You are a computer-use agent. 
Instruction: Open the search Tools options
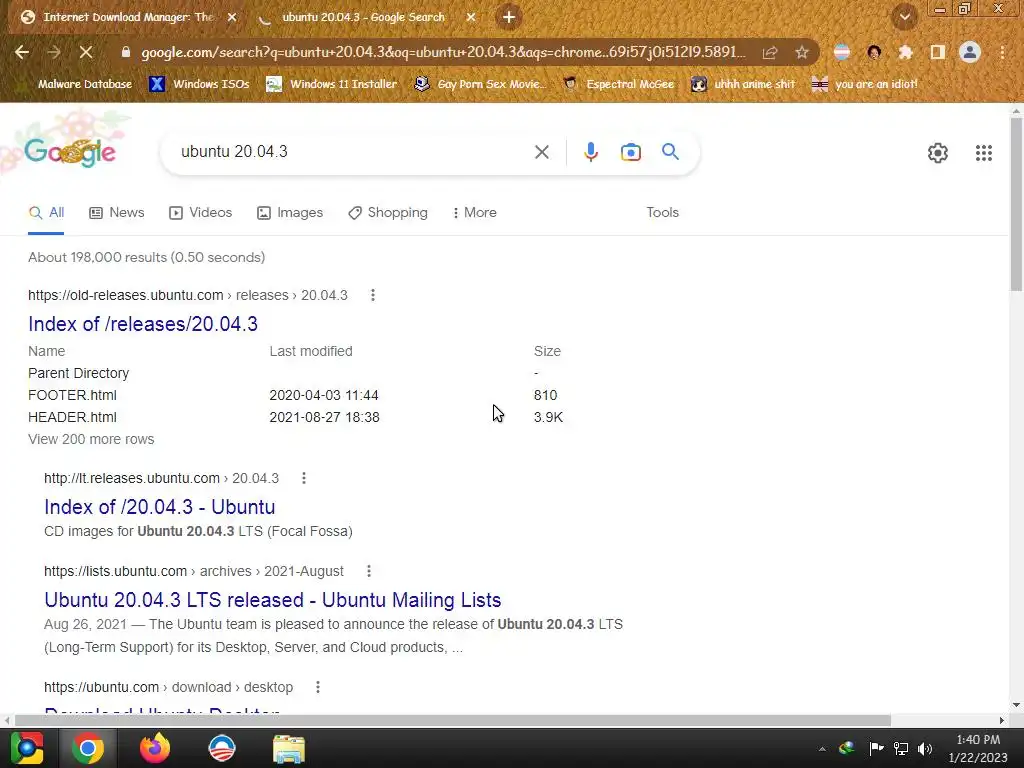click(x=662, y=213)
